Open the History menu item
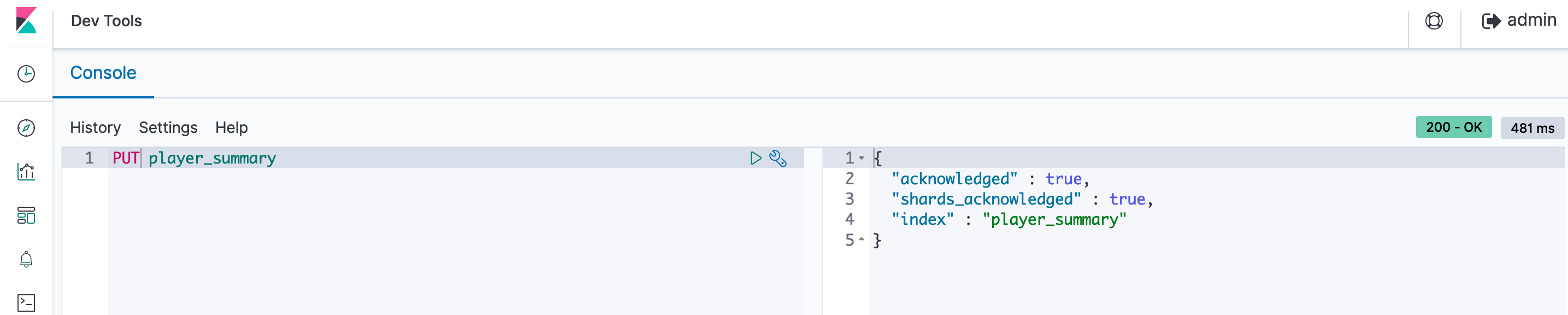 [x=96, y=127]
